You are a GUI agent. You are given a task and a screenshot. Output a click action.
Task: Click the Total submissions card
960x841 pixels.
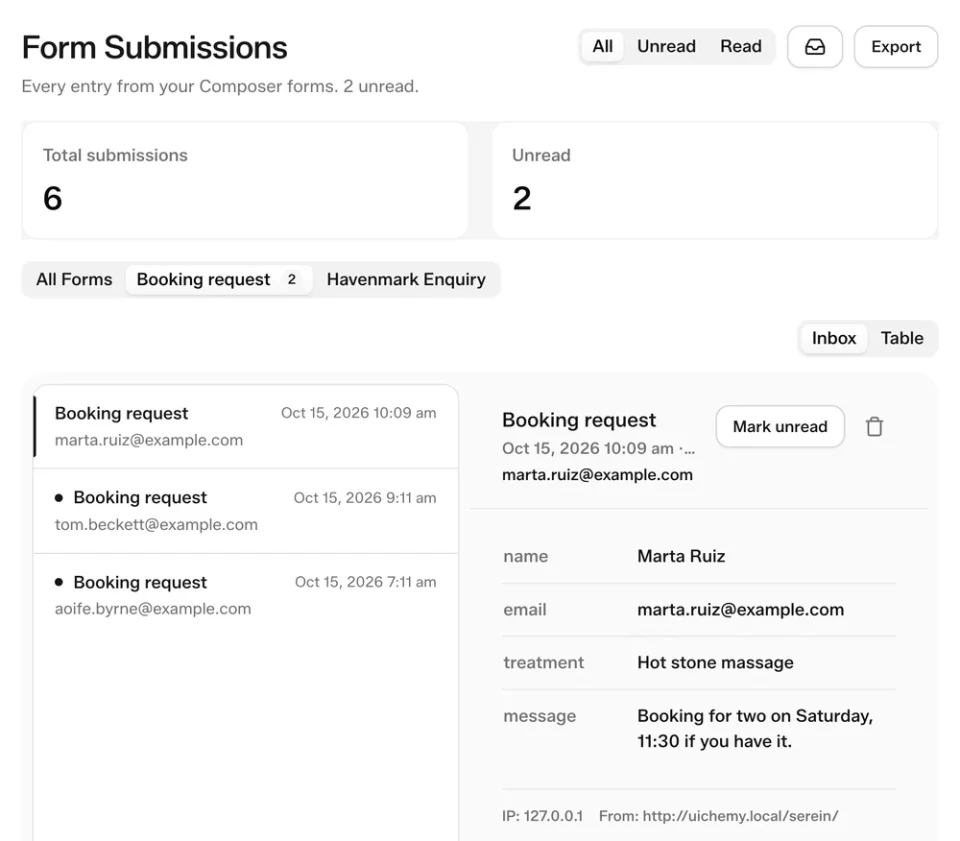tap(245, 181)
